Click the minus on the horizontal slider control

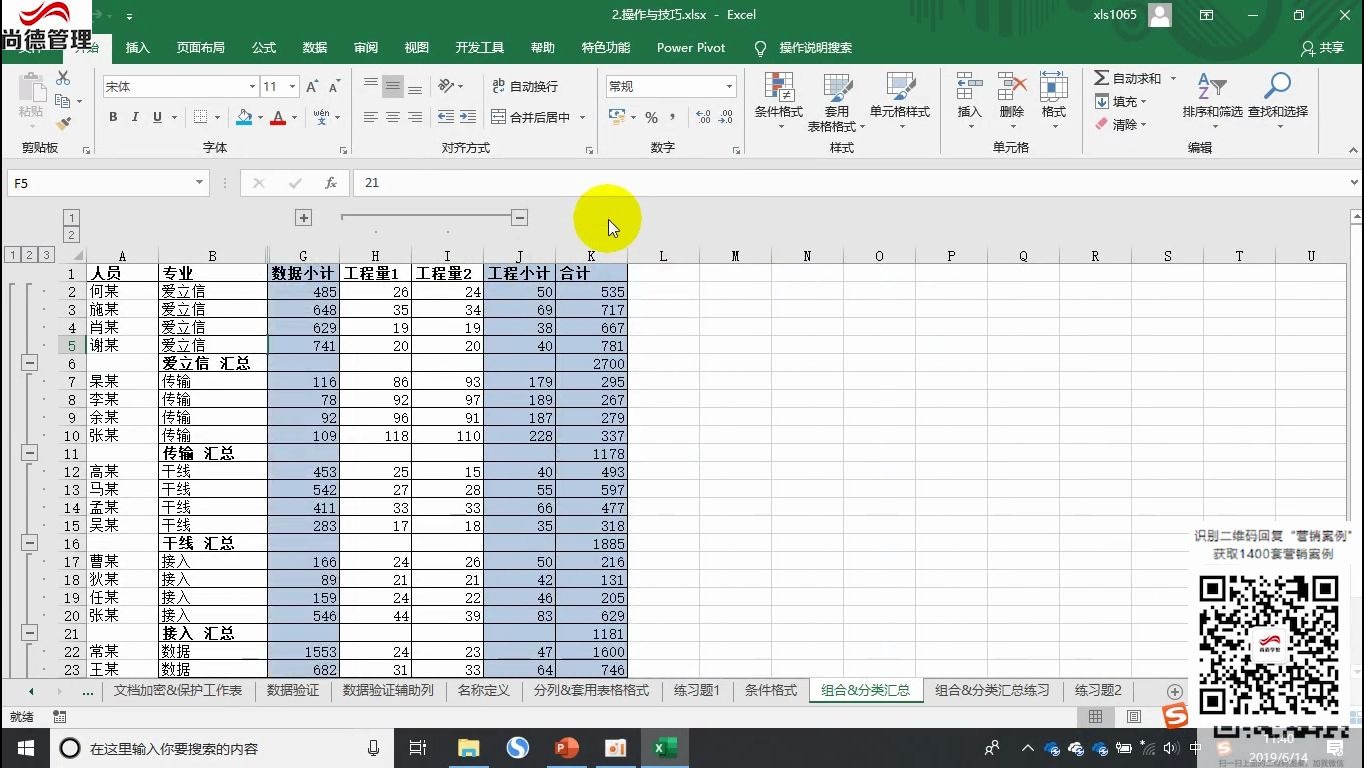[519, 216]
